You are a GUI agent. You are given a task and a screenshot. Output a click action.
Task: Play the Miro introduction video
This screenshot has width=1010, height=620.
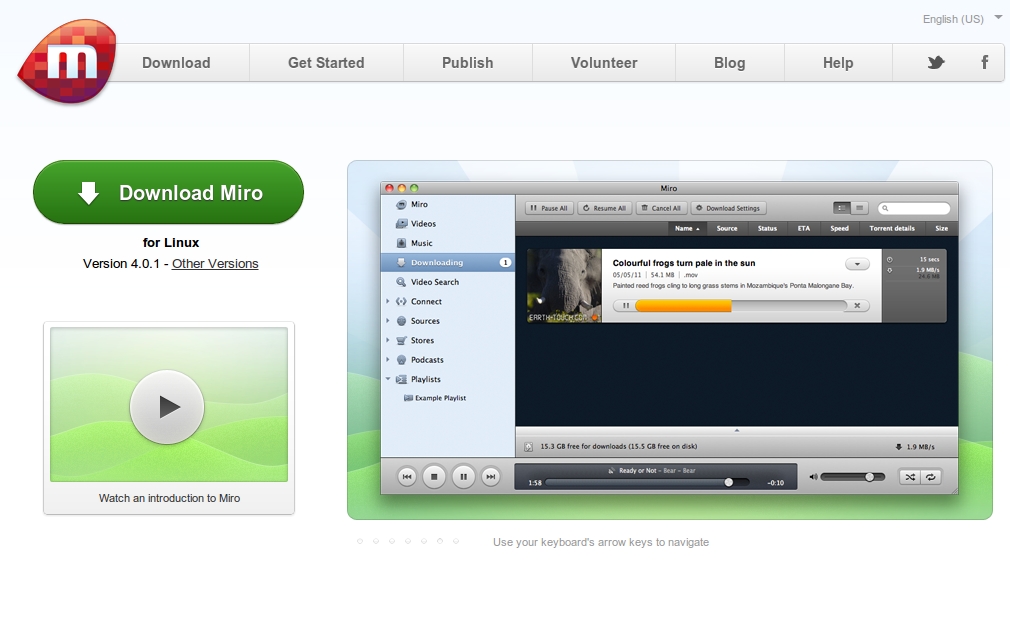click(167, 407)
